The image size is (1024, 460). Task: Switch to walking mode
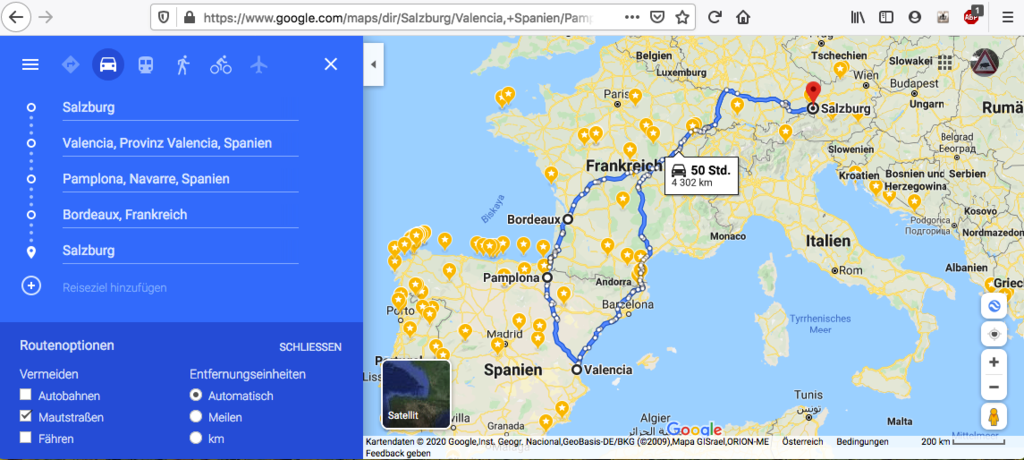click(x=183, y=65)
